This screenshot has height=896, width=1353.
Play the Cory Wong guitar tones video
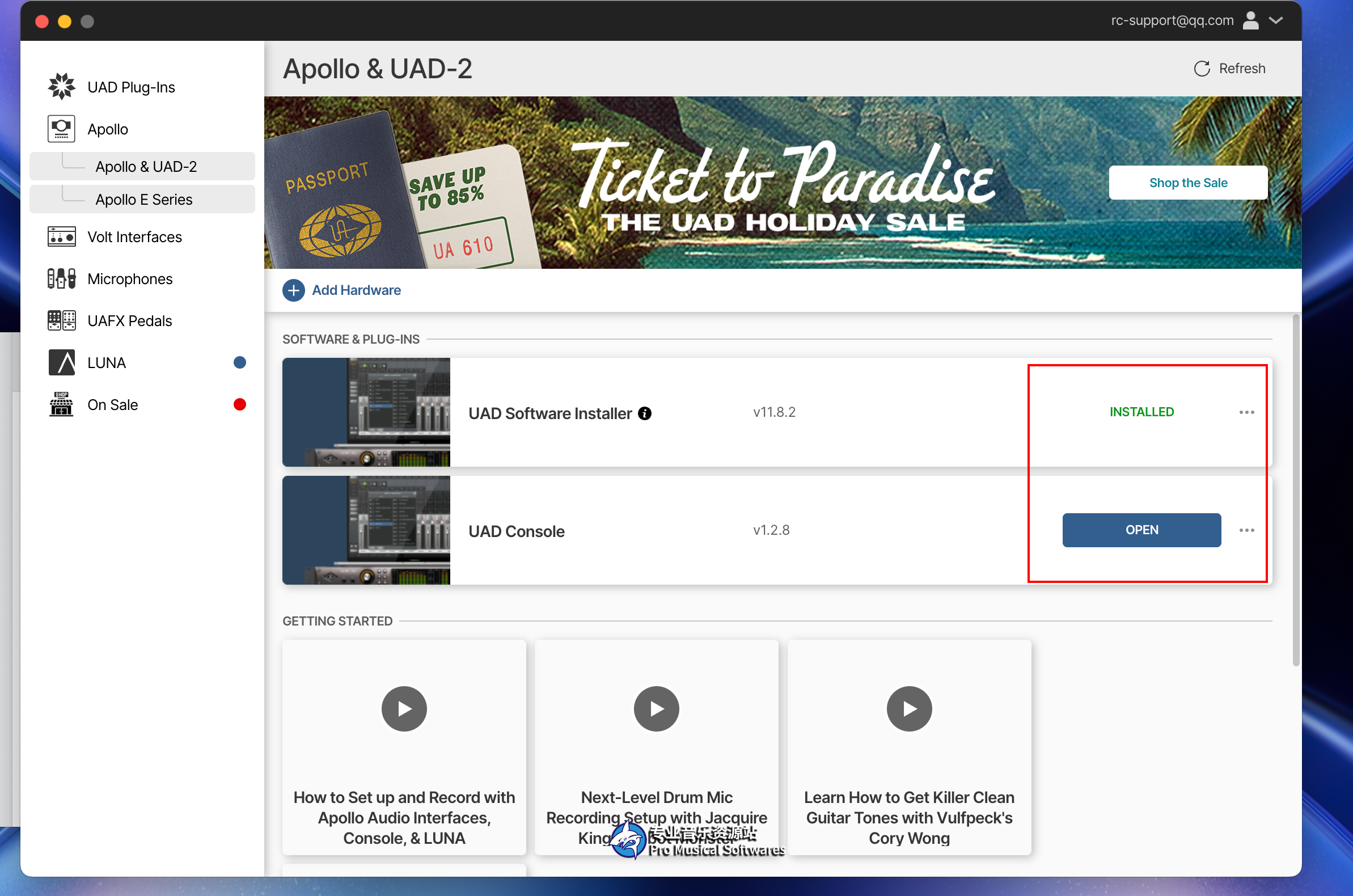(x=908, y=708)
